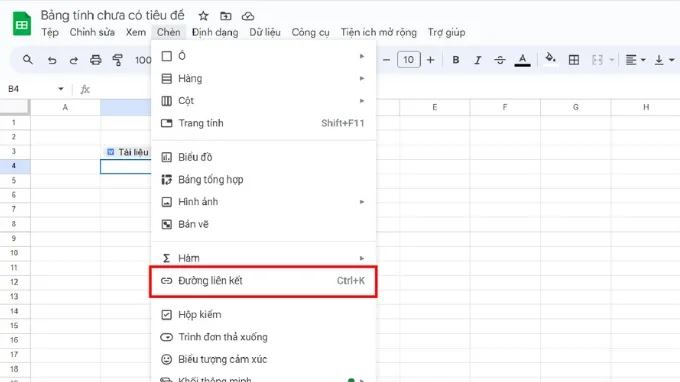Click the search menus magnifier icon

[x=28, y=60]
